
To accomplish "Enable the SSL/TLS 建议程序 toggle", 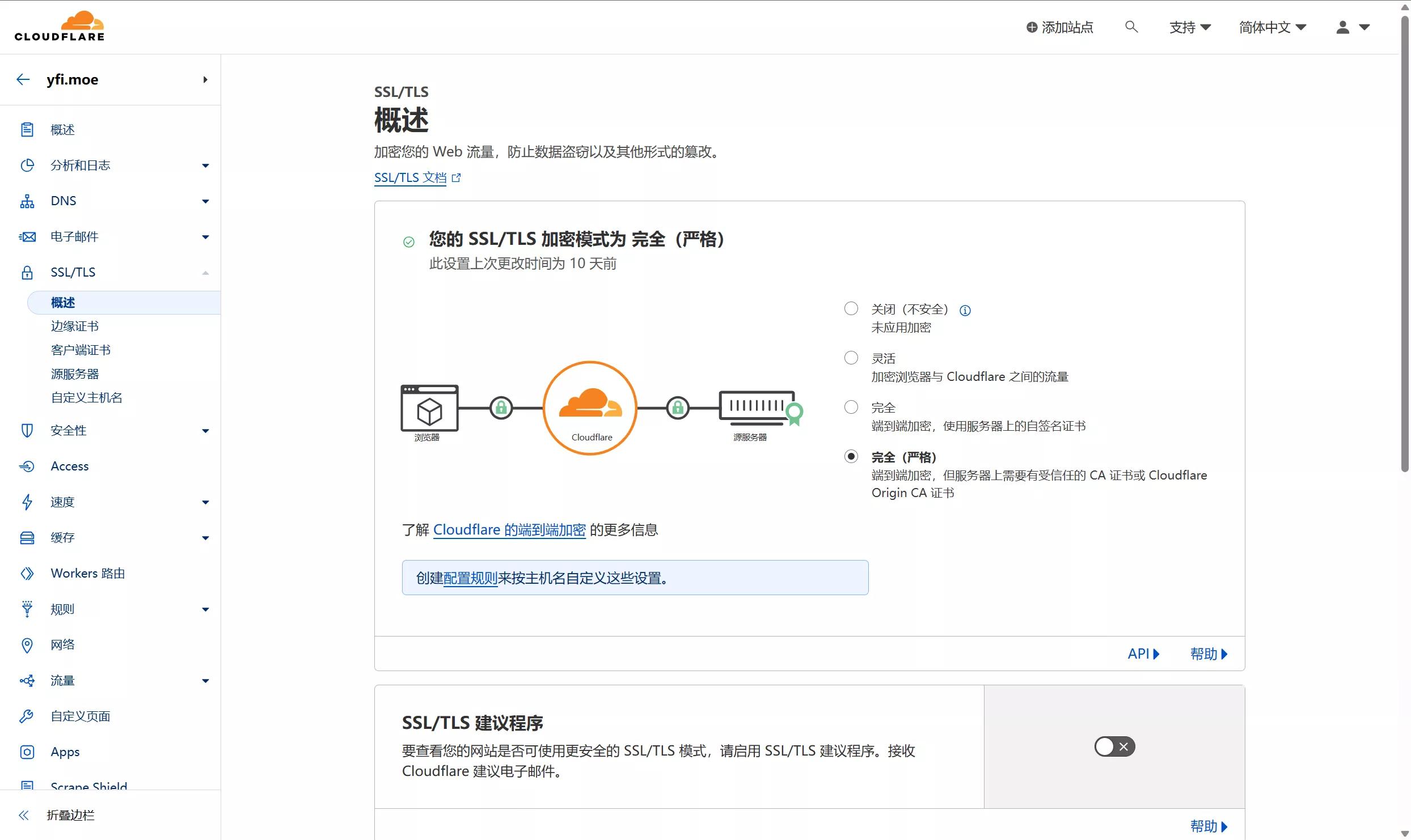I will pyautogui.click(x=1114, y=746).
